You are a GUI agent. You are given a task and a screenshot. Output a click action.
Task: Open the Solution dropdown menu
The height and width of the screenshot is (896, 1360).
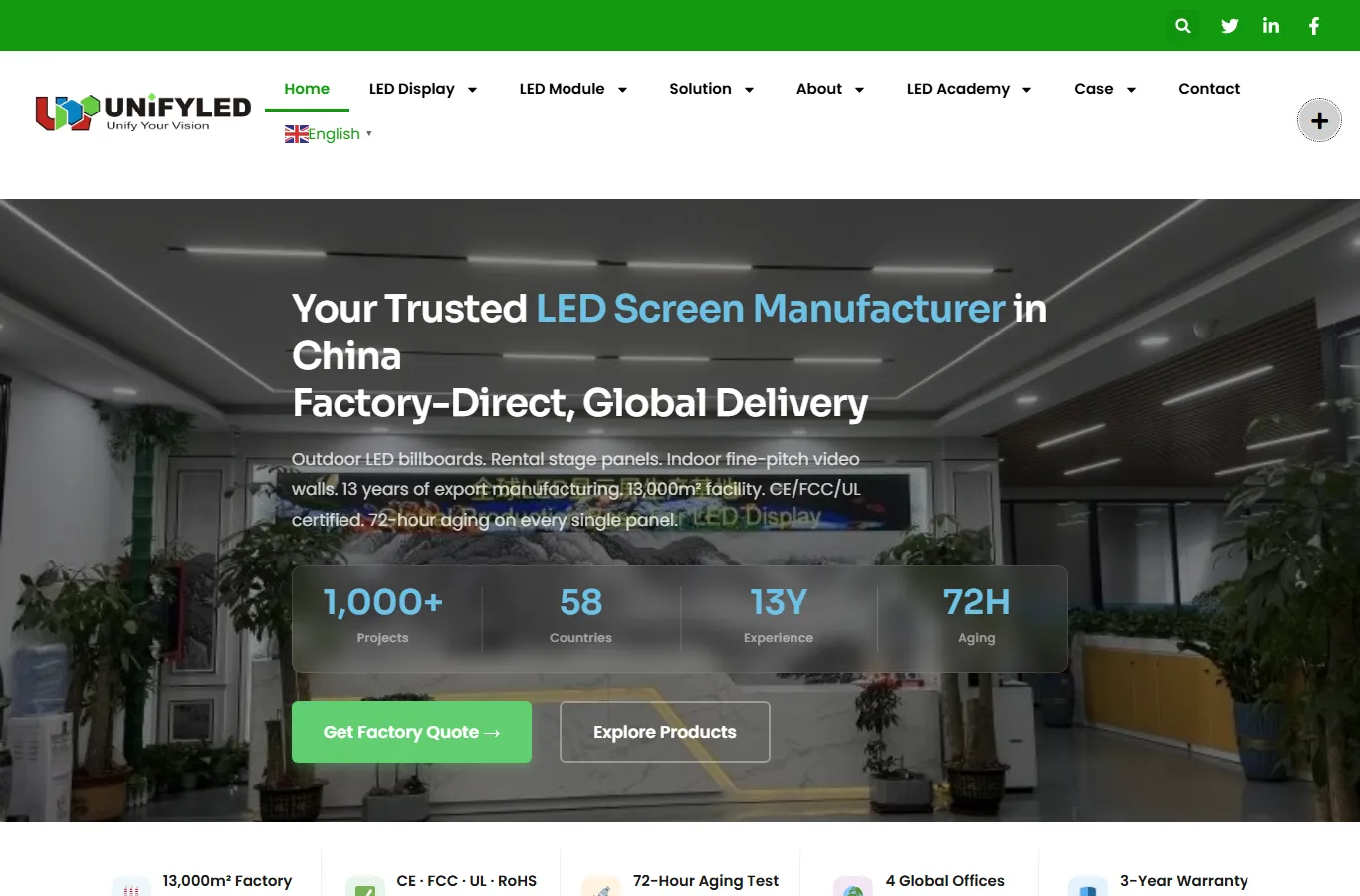(712, 89)
